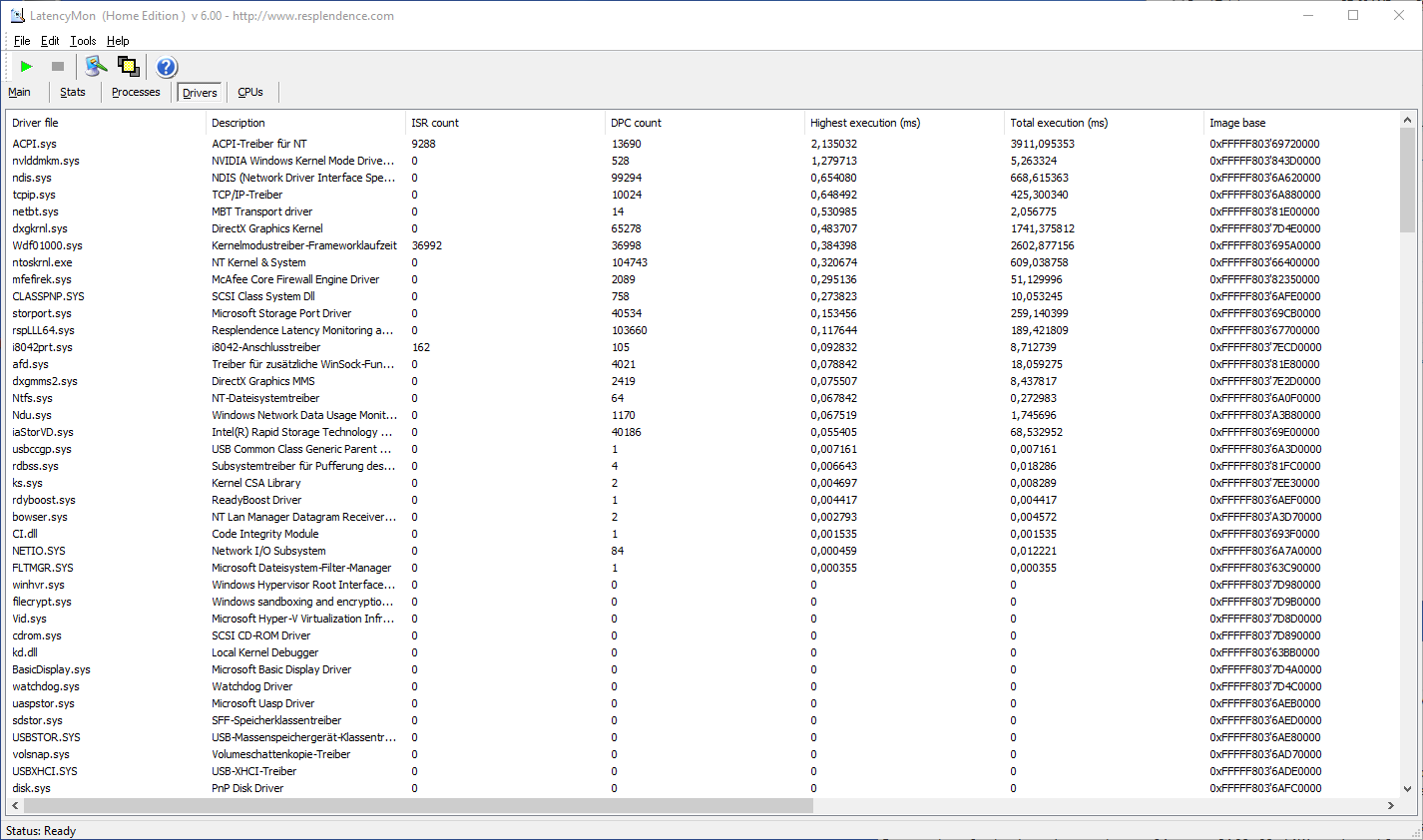Click ISR count value 36992

click(x=427, y=245)
